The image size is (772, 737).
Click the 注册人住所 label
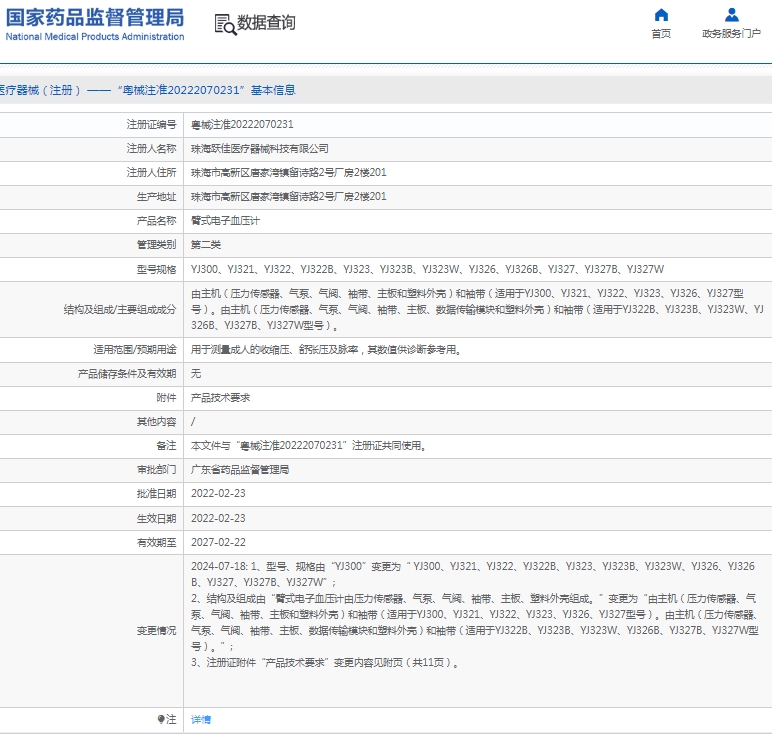(x=151, y=173)
